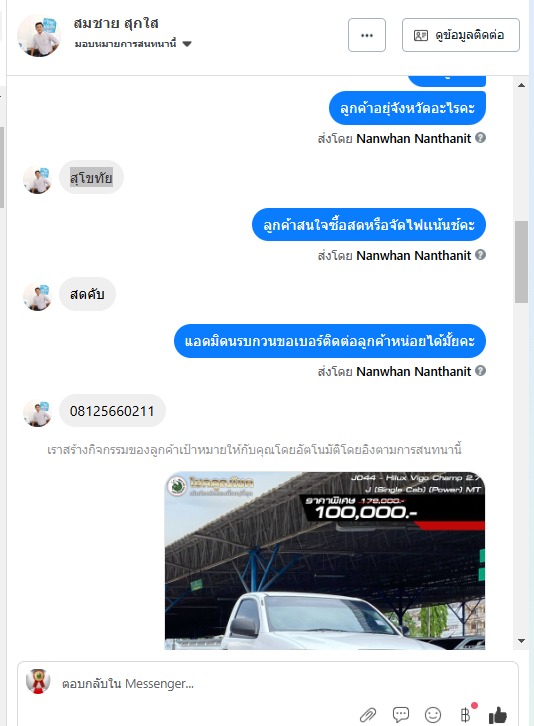Click the scrollbar up arrow

[x=521, y=85]
